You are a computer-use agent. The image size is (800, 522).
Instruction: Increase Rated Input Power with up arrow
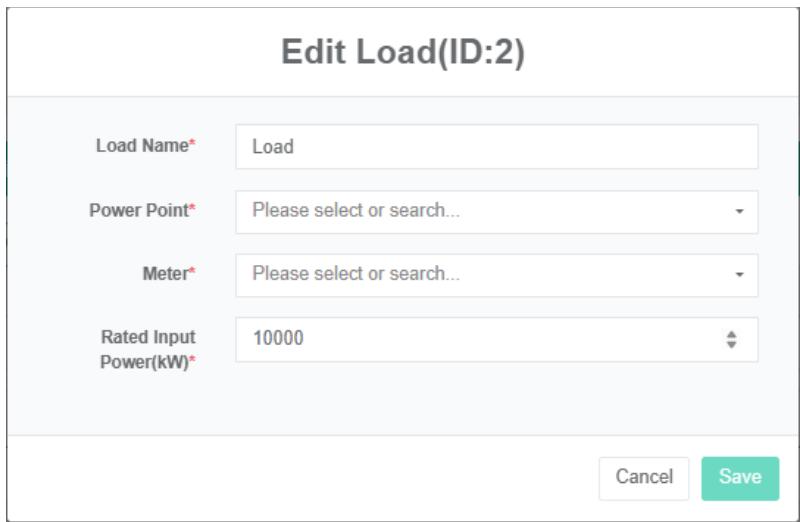(x=731, y=334)
